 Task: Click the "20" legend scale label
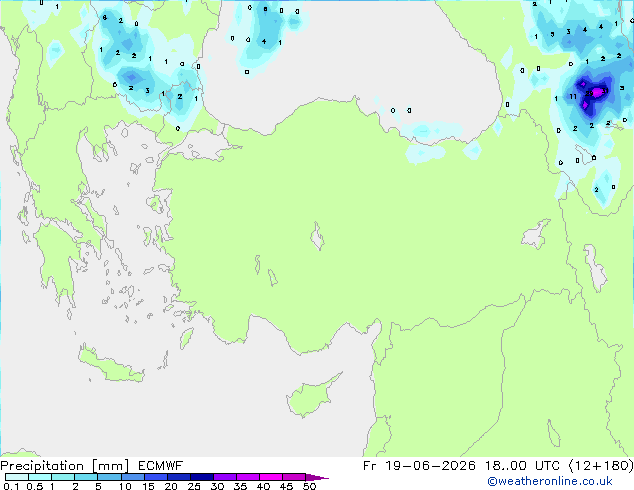171,486
